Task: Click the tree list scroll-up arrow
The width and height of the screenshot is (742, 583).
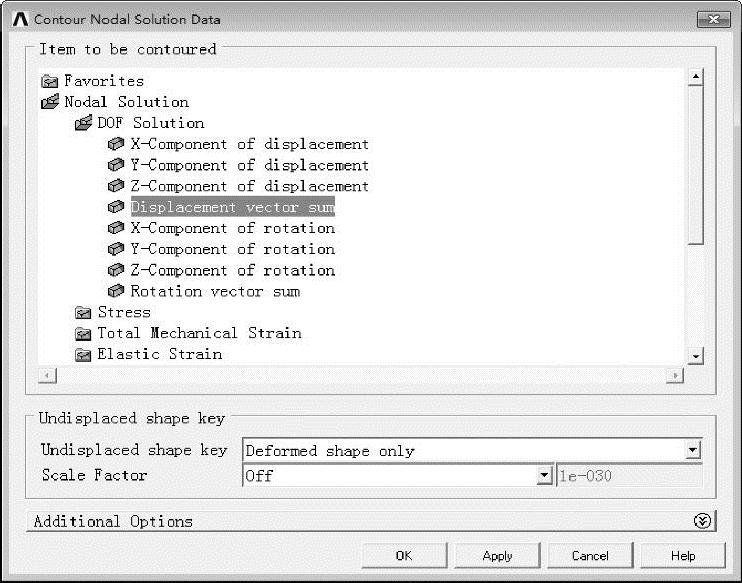Action: pyautogui.click(x=695, y=77)
